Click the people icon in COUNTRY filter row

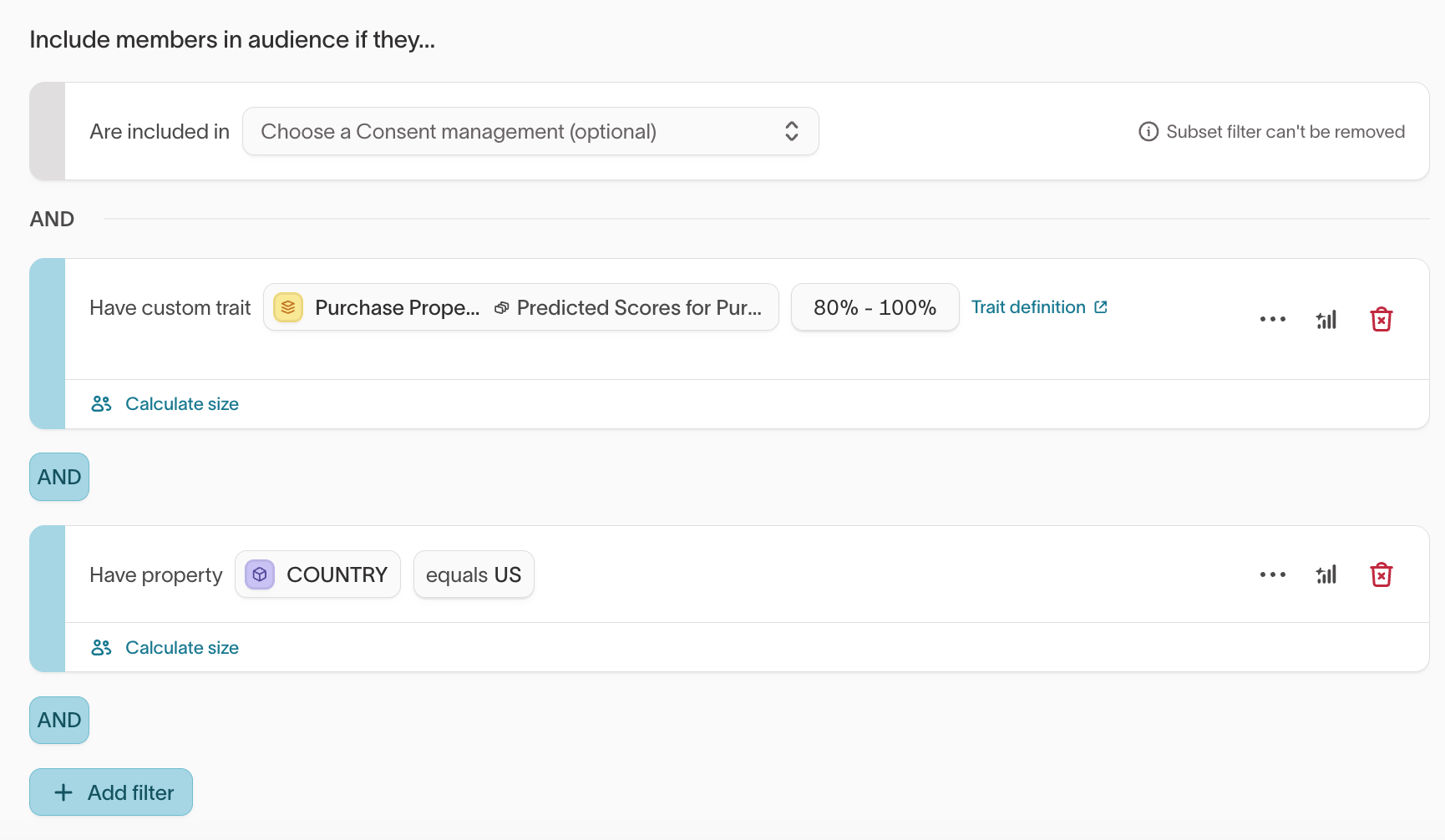pos(101,648)
